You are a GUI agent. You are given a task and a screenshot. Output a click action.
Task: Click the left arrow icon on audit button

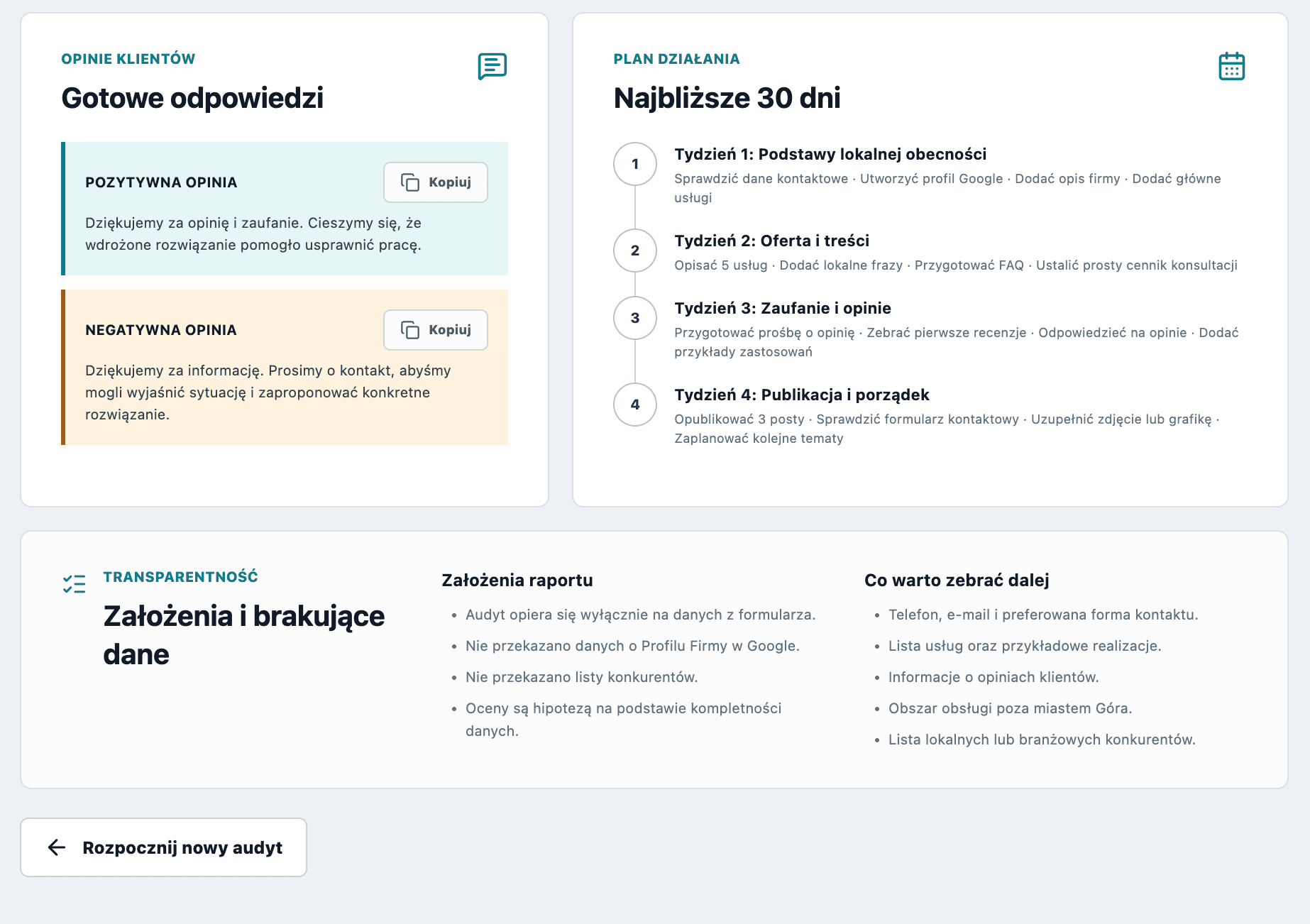pyautogui.click(x=57, y=847)
